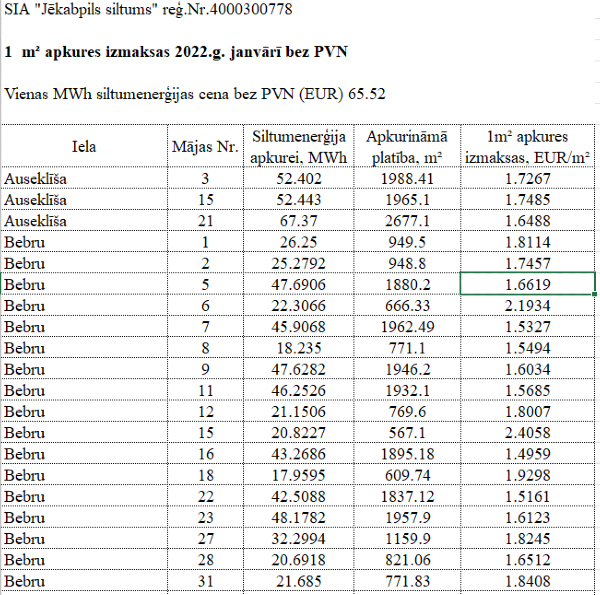Image resolution: width=600 pixels, height=595 pixels.
Task: Click the area cell 1837.12
Action: point(407,496)
